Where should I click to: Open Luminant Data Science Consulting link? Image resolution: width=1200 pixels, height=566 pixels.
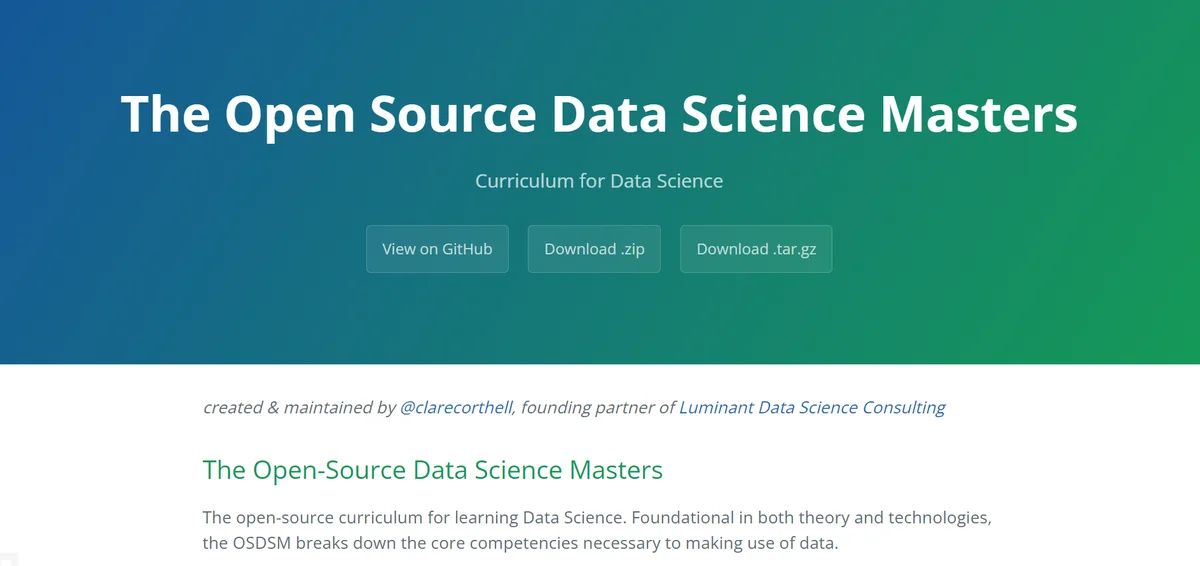point(812,407)
